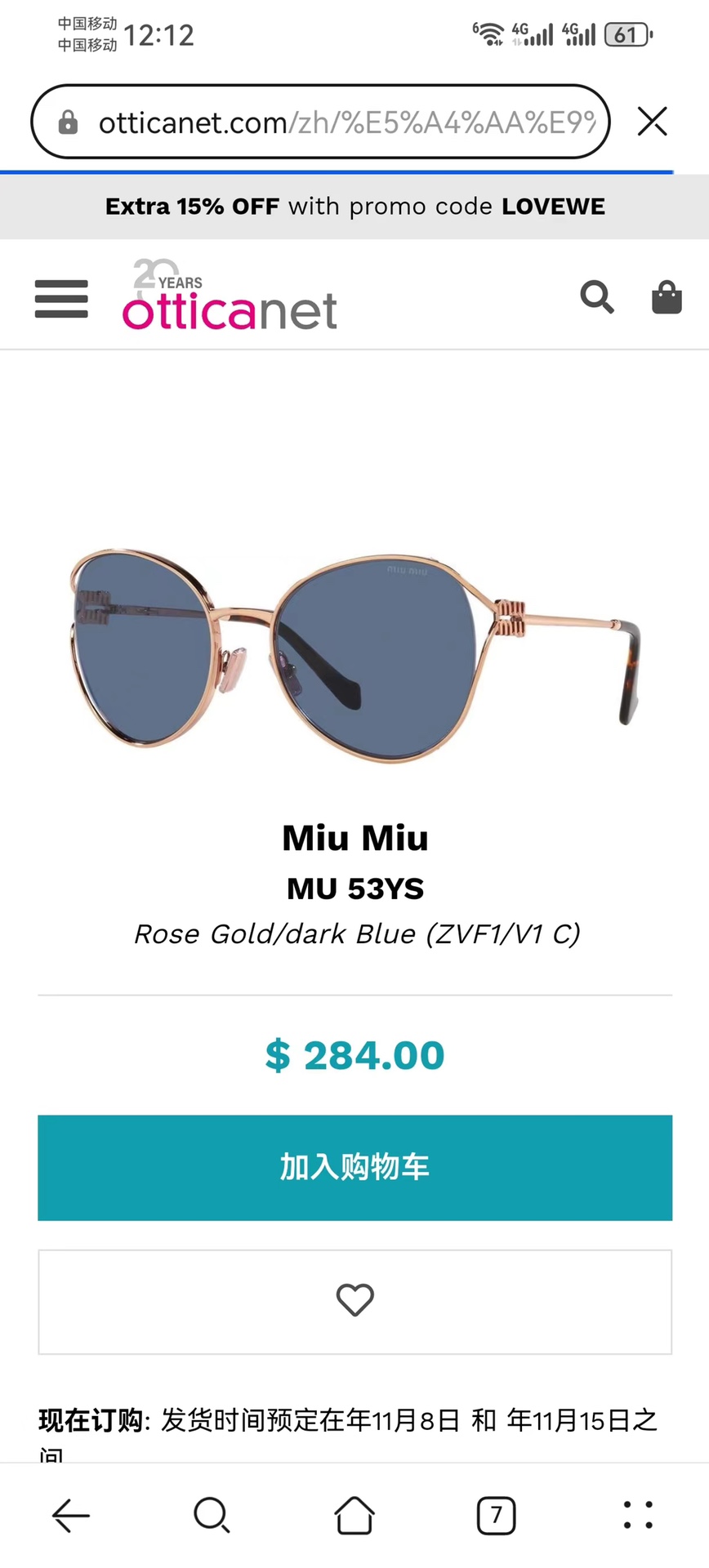Viewport: 709px width, 1568px height.
Task: Tap the LOVEWE promo code banner
Action: (x=354, y=207)
